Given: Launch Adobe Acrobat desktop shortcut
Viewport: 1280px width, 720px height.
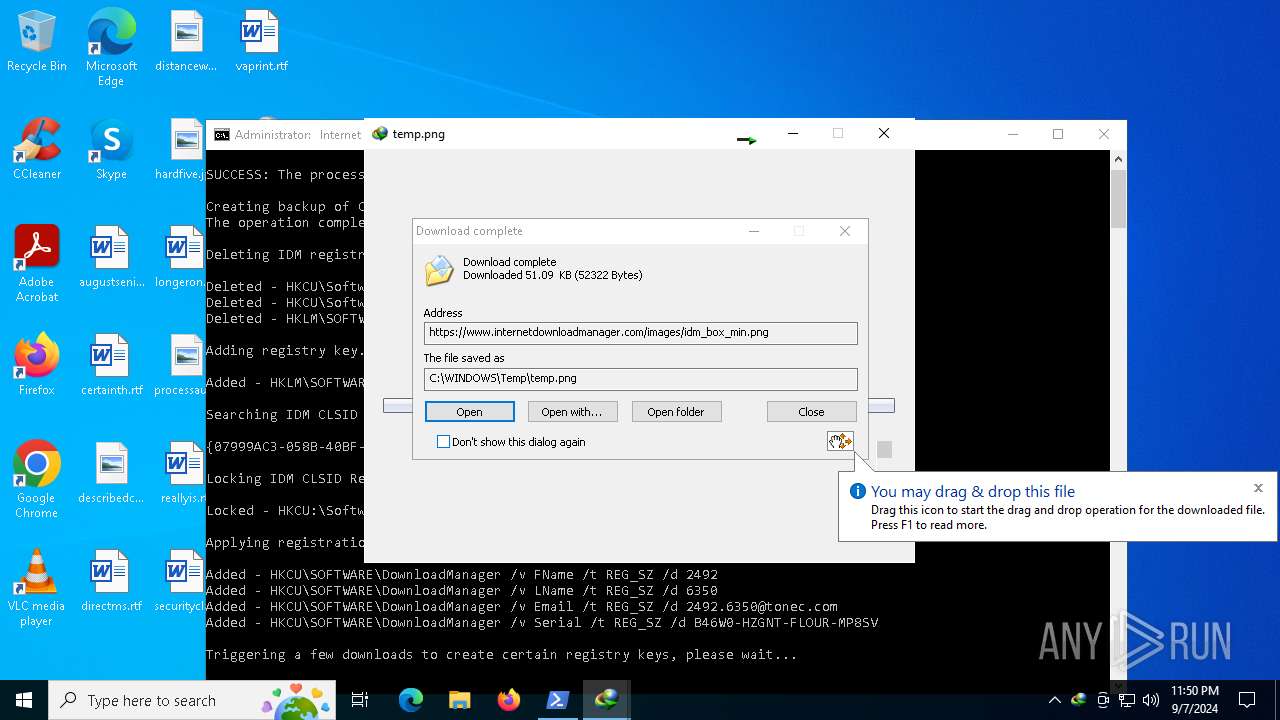Looking at the screenshot, I should coord(37,264).
